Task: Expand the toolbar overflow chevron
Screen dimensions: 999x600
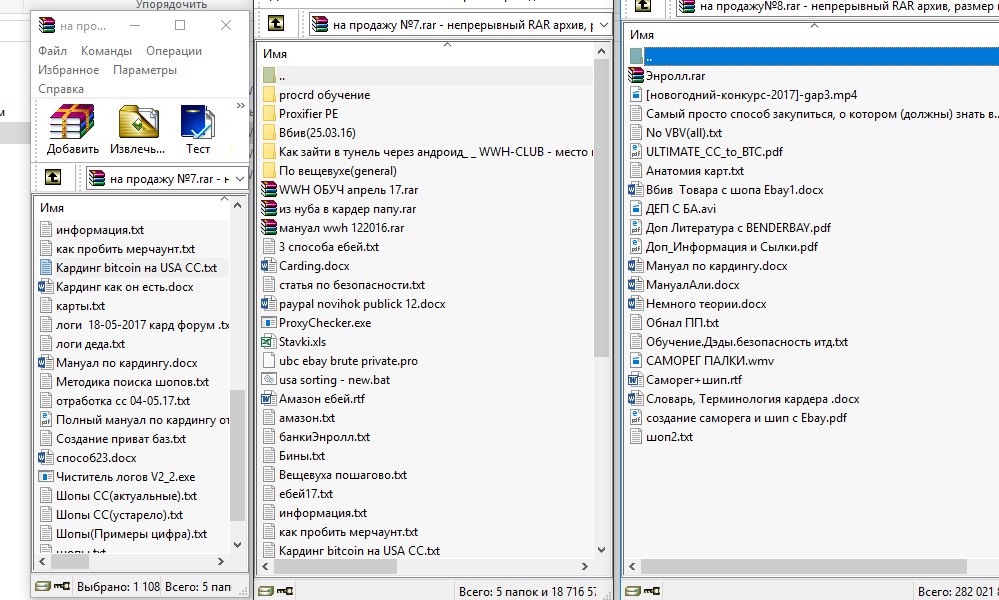Action: coord(240,105)
